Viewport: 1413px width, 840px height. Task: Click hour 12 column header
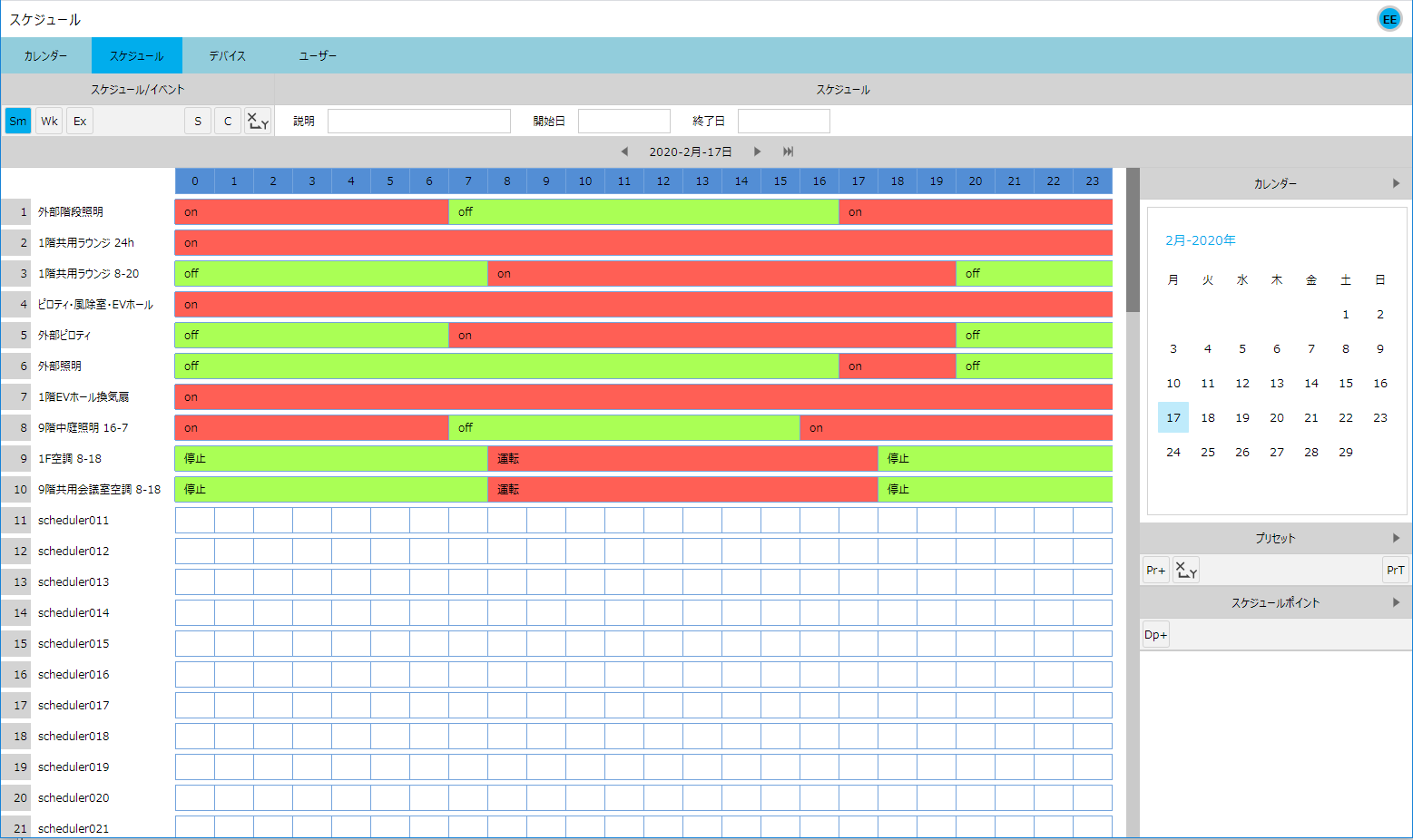coord(663,181)
